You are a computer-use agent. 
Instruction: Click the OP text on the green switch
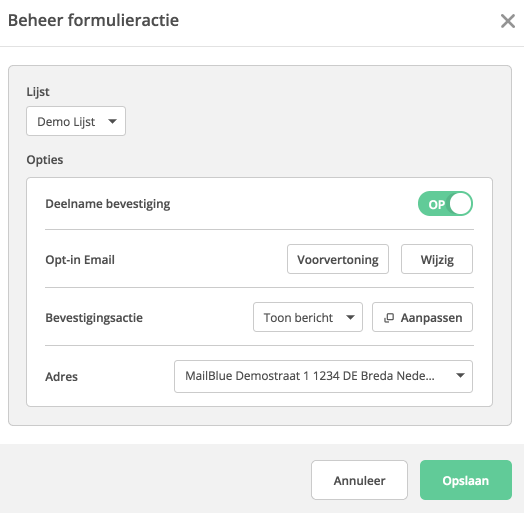pos(436,204)
